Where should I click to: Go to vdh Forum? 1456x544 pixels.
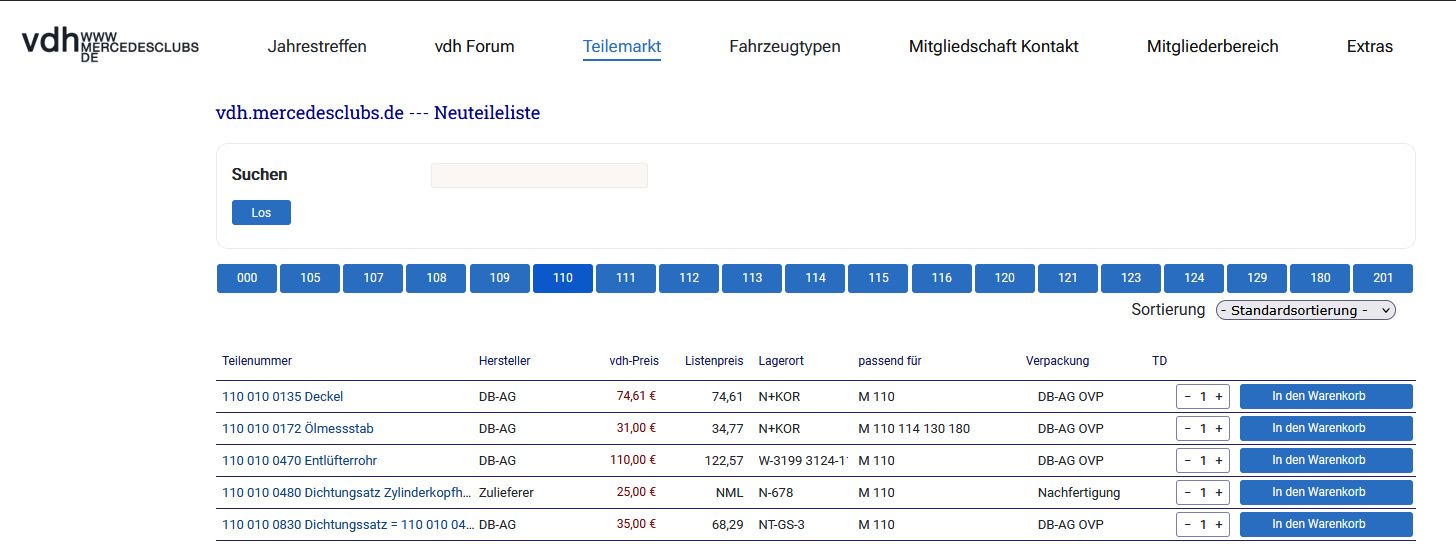tap(474, 46)
